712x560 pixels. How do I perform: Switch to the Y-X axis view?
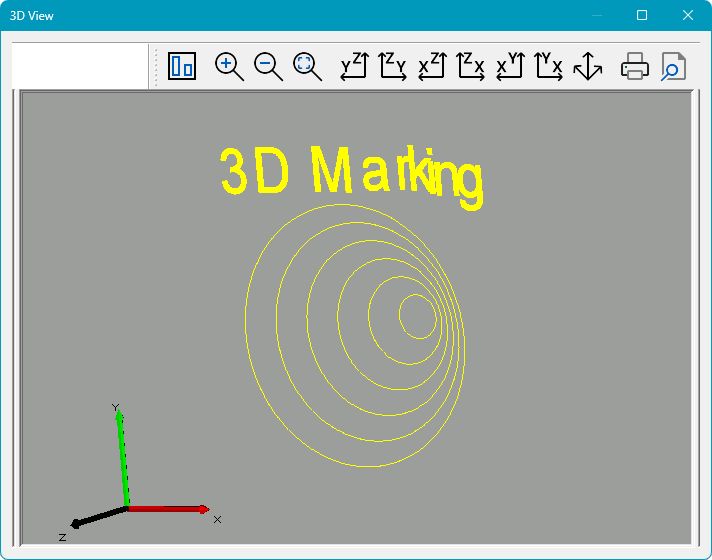pos(549,66)
